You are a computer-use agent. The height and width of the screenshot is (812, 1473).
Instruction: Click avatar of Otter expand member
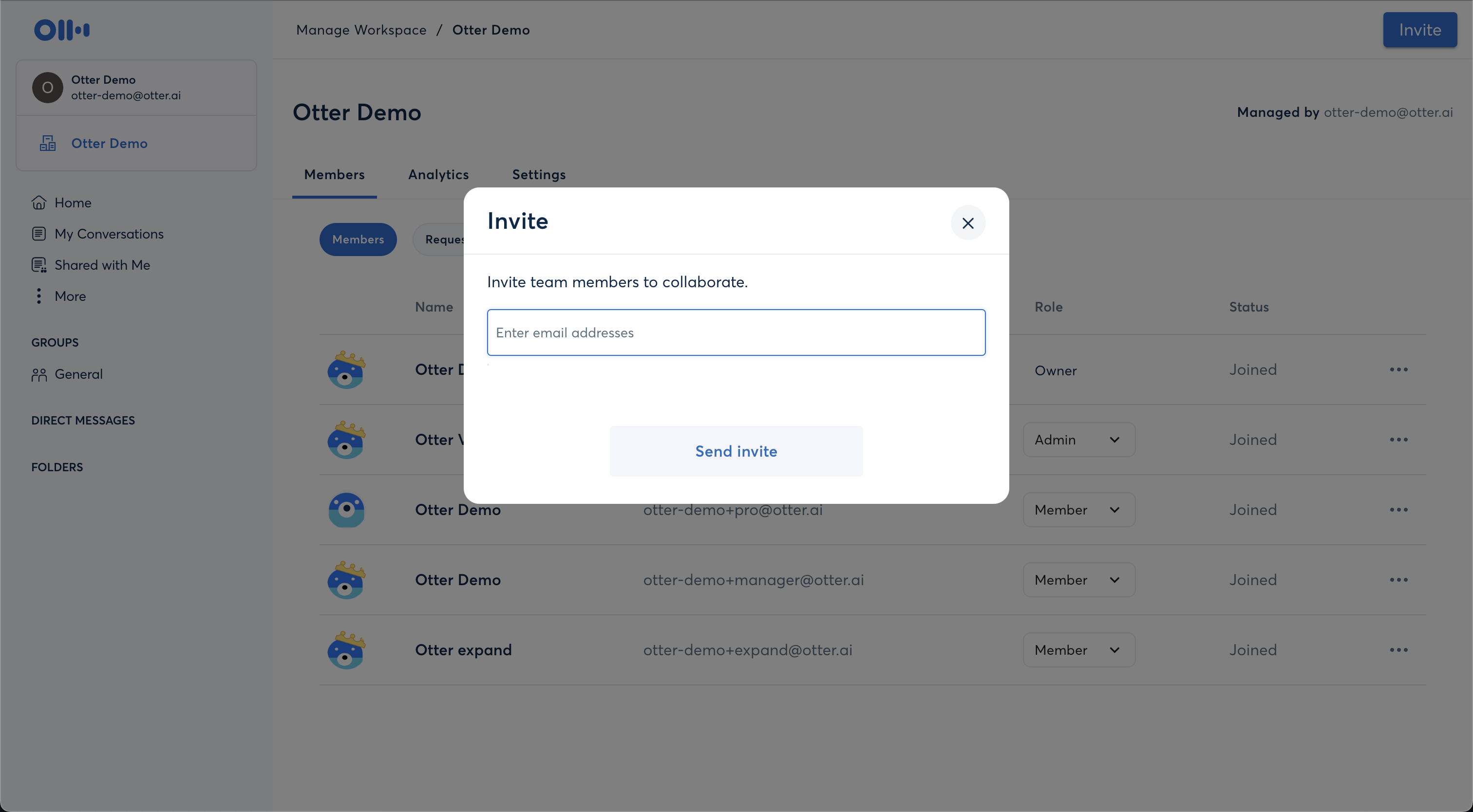point(346,650)
